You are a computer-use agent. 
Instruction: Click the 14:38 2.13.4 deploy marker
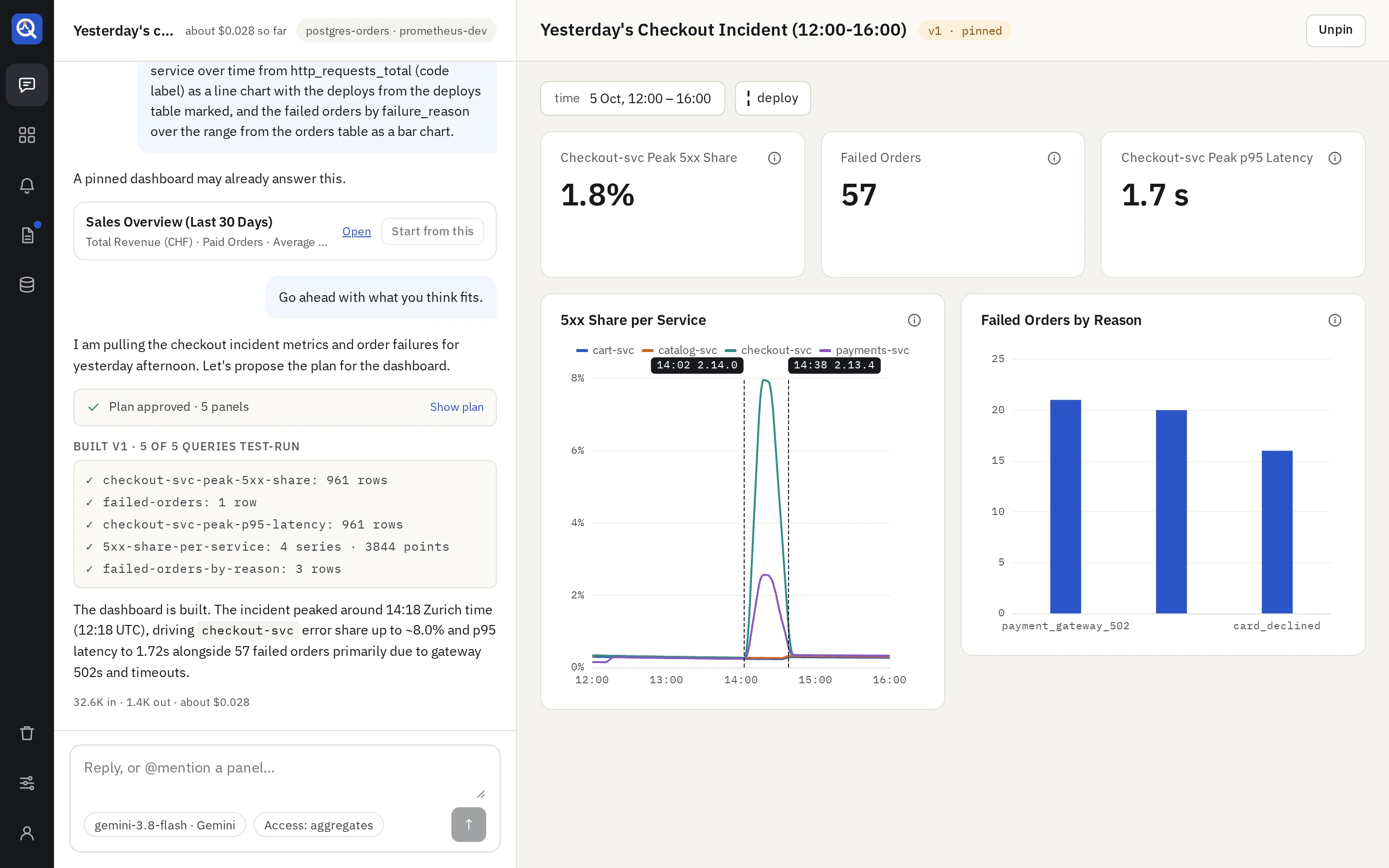[834, 365]
